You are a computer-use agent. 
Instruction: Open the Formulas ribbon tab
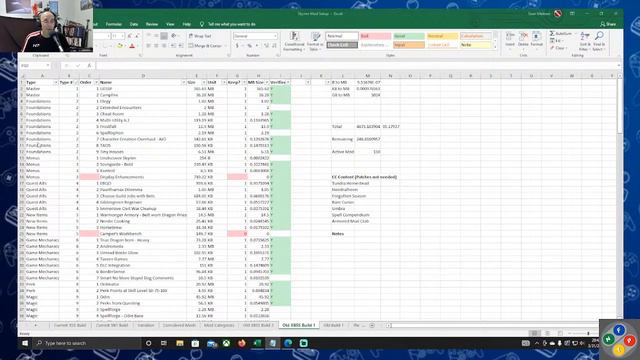tap(114, 24)
